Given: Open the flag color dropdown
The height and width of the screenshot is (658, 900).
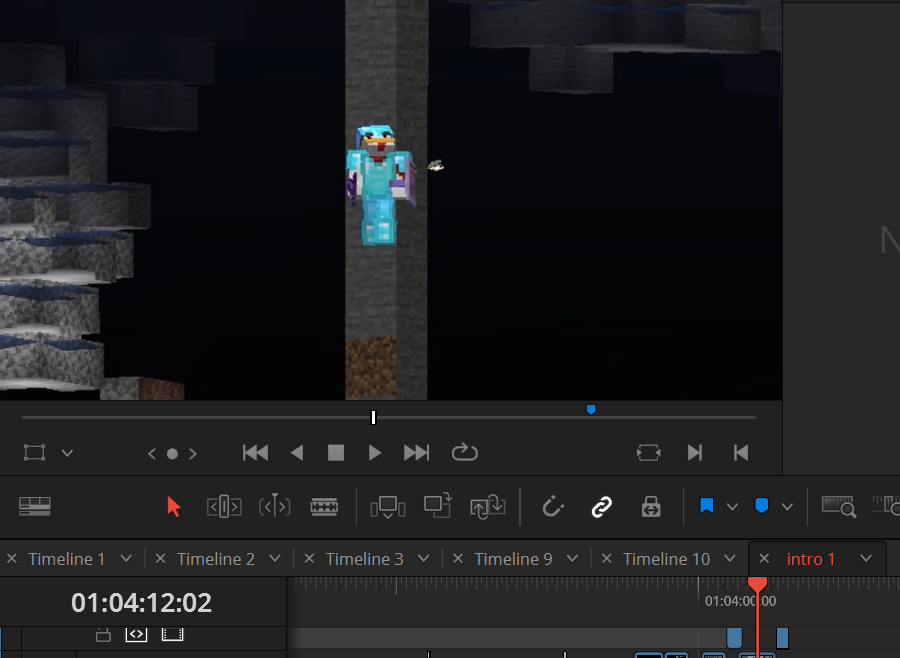Looking at the screenshot, I should coord(732,507).
